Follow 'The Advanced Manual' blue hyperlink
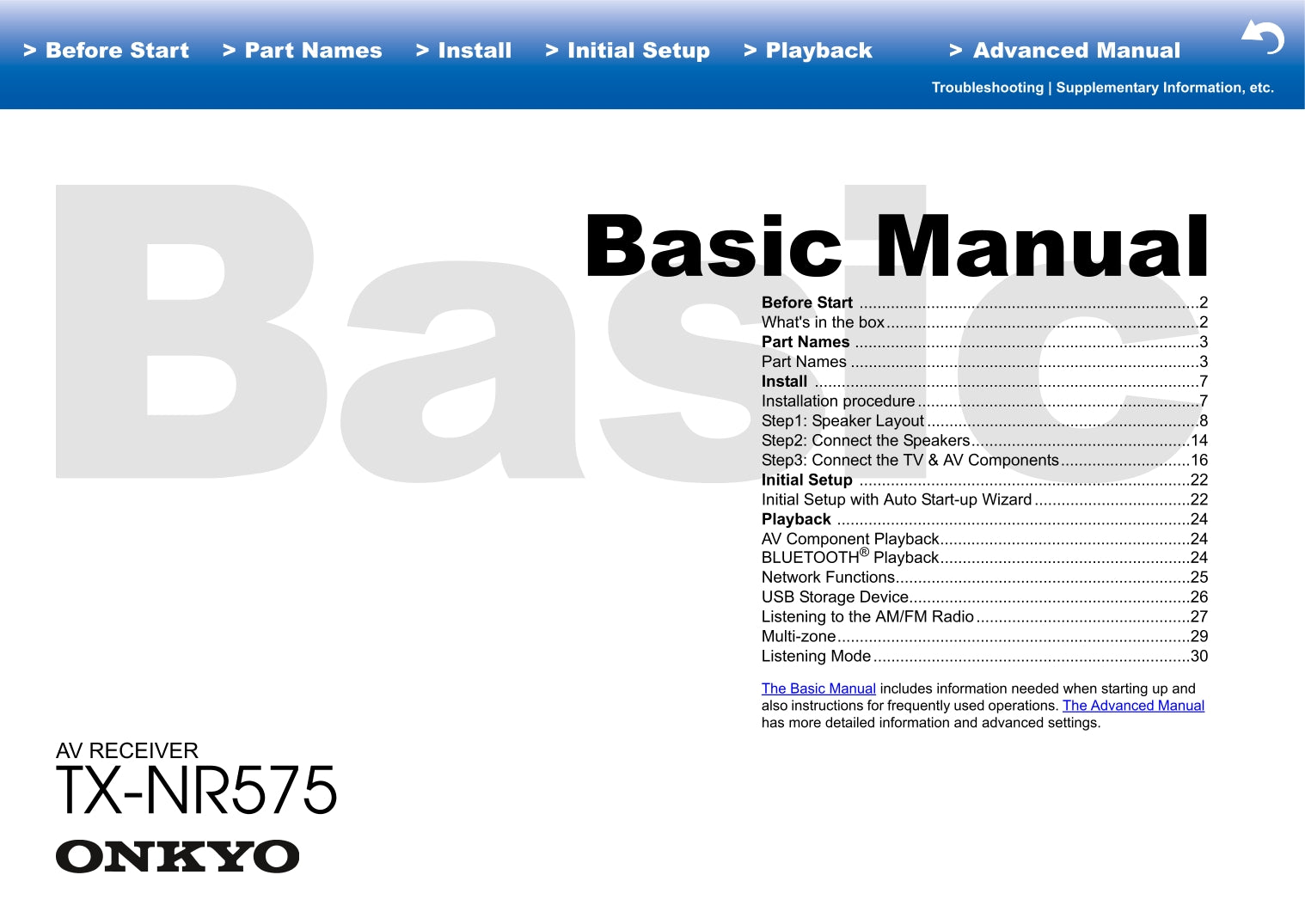The image size is (1305, 924). (x=1133, y=706)
